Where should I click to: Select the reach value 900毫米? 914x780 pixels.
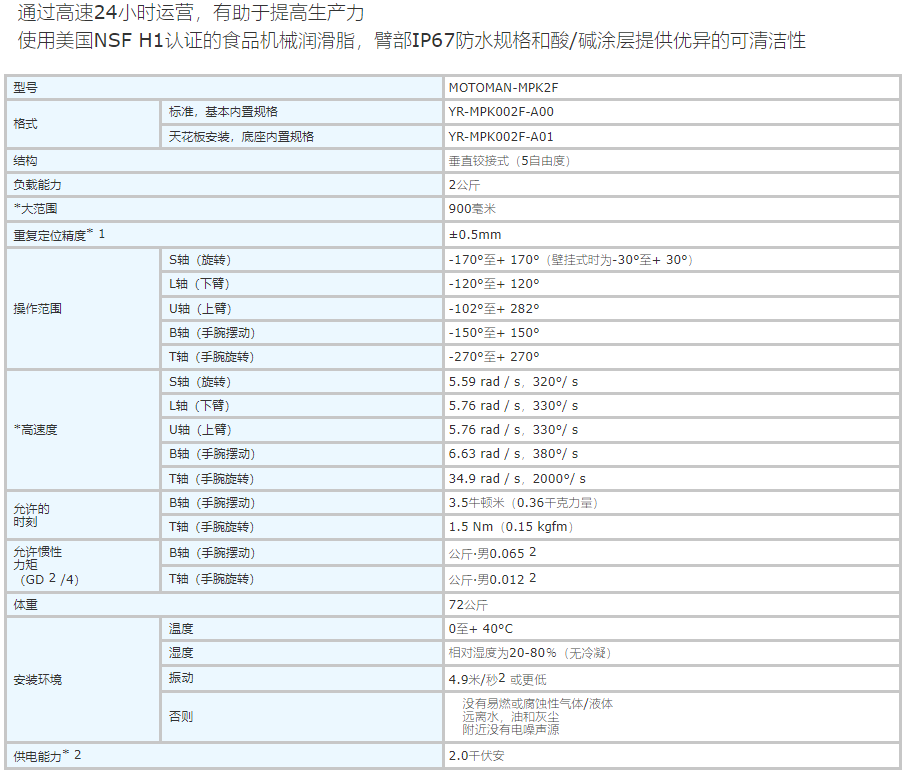click(472, 209)
